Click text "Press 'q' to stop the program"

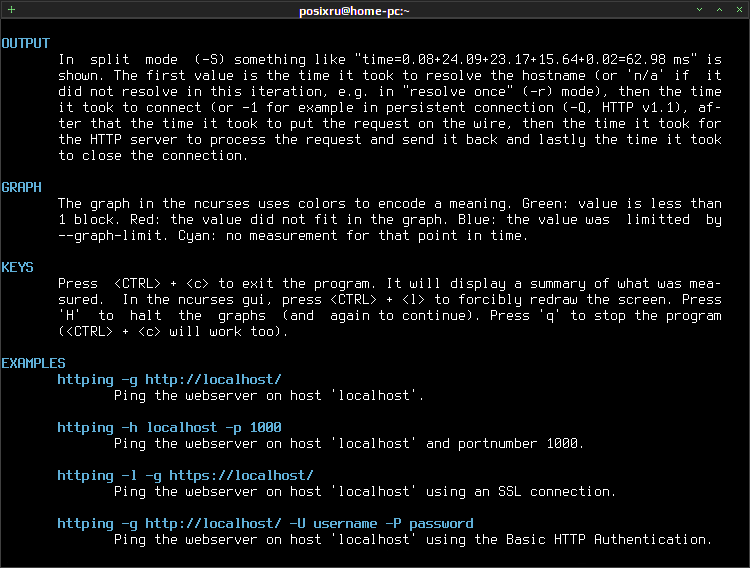click(606, 316)
